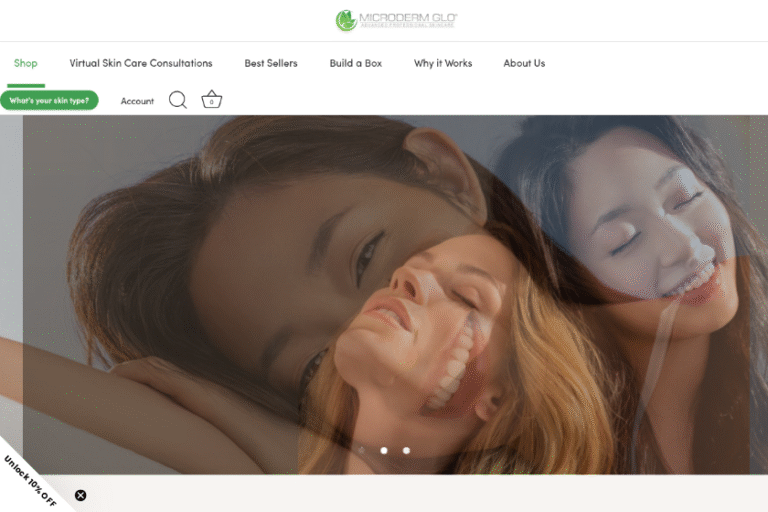This screenshot has width=768, height=512.
Task: Open the shopping basket icon
Action: click(211, 100)
